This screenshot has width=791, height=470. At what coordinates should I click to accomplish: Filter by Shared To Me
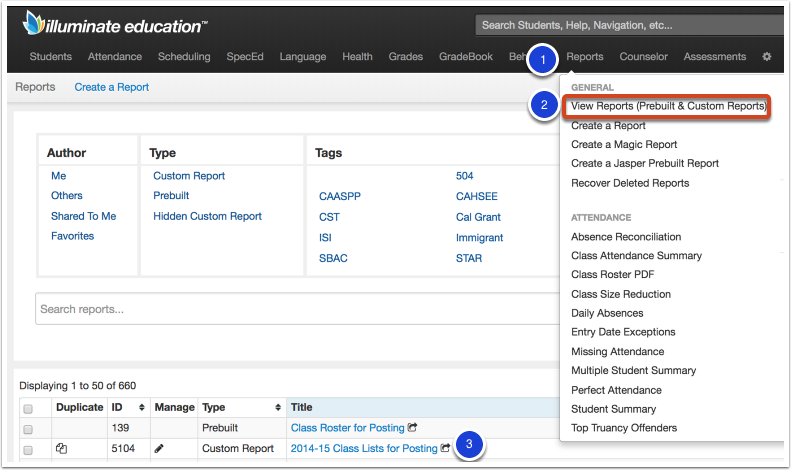pos(83,216)
